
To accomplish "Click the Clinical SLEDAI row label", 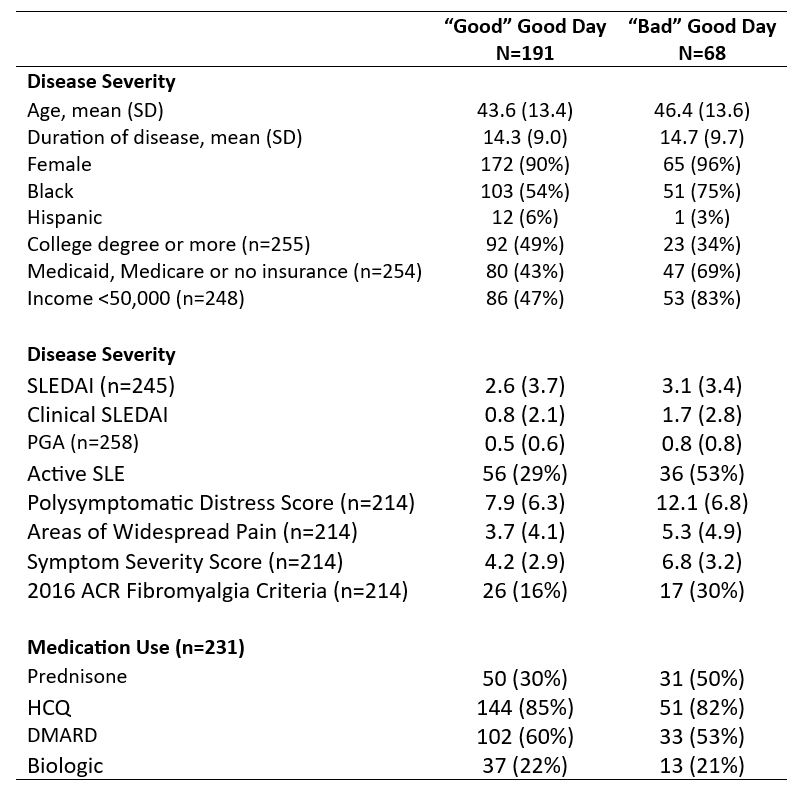I will pyautogui.click(x=96, y=415).
